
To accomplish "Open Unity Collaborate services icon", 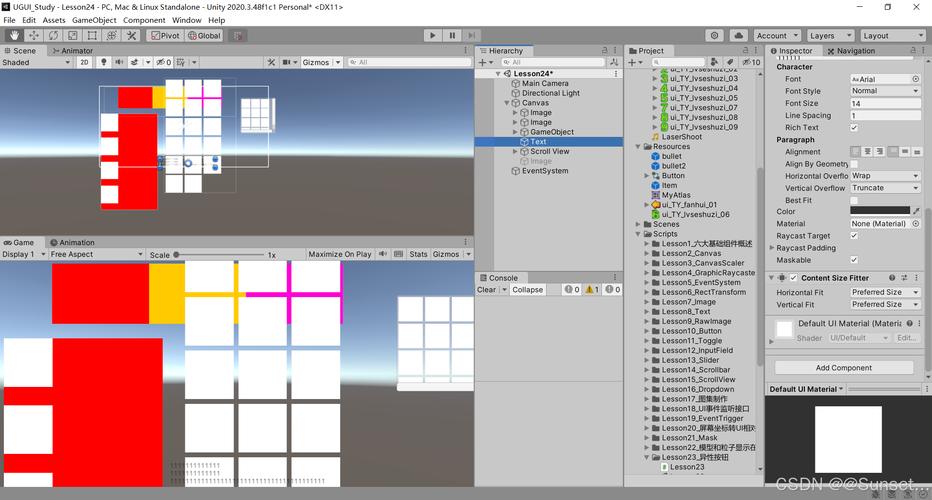I will click(x=714, y=36).
